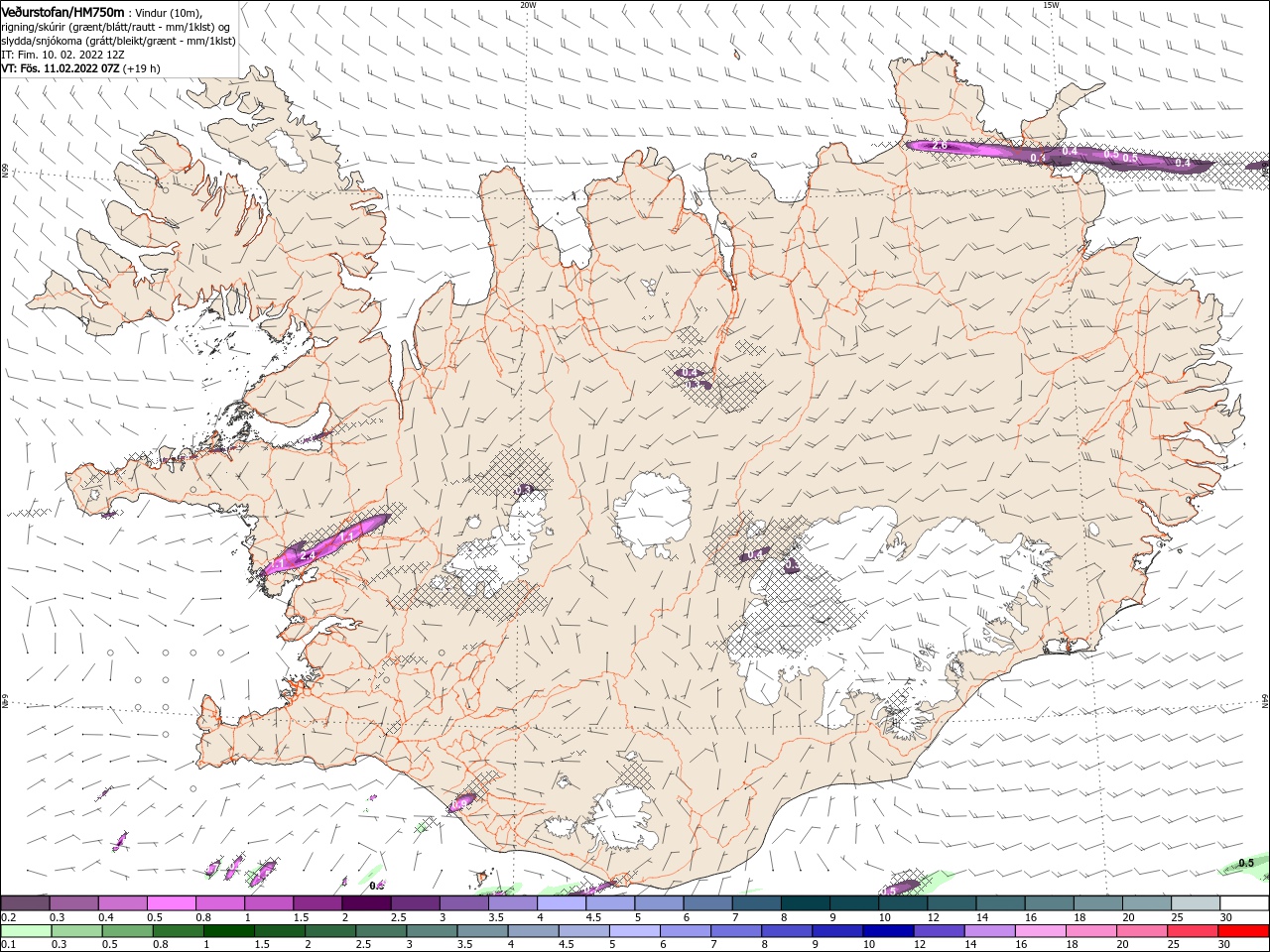Click the pale lavender 4–4.5 upper legend swatch
This screenshot has height=952, width=1270.
[x=561, y=903]
